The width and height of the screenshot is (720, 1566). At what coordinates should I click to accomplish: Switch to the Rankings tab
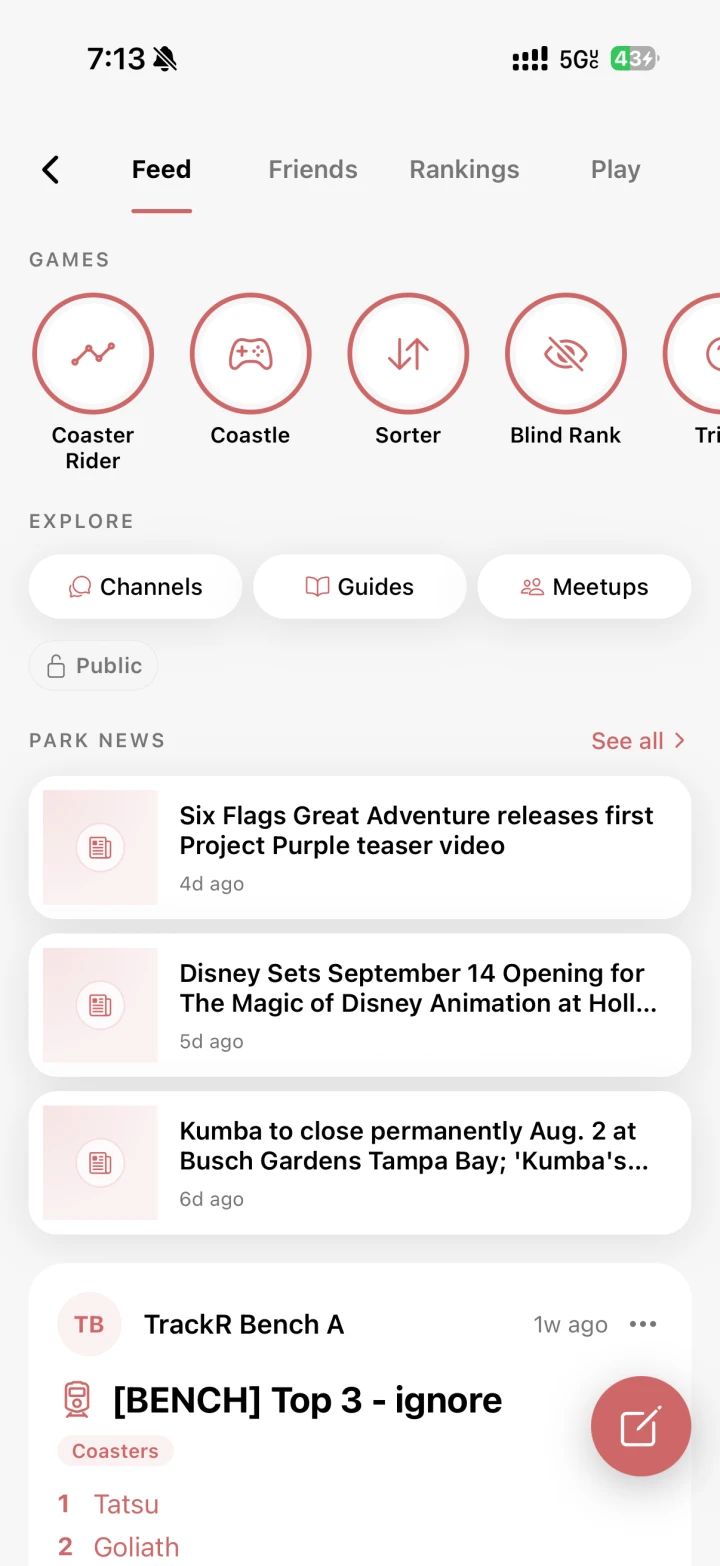point(464,170)
